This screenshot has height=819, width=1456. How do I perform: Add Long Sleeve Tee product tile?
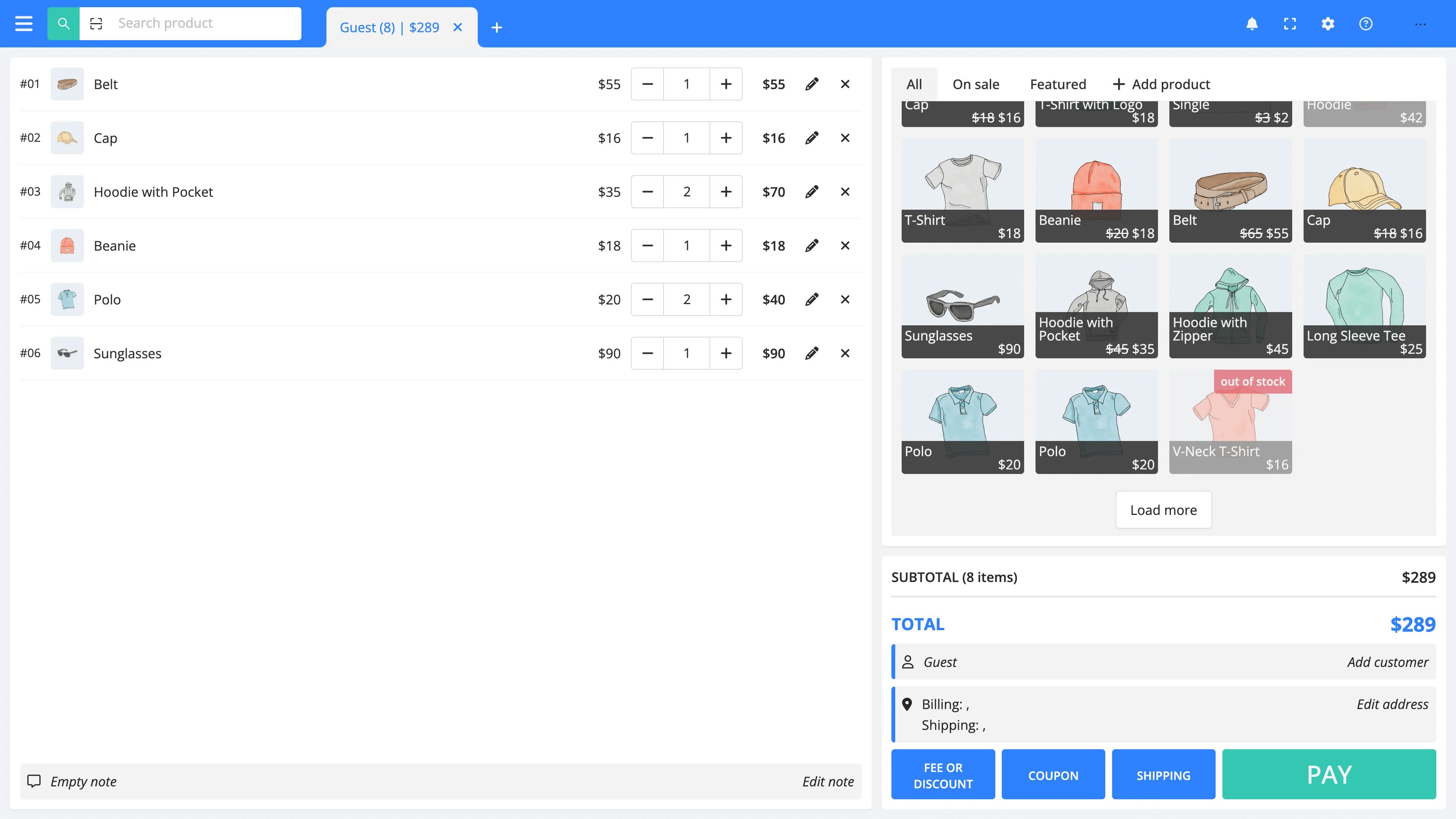pos(1365,306)
